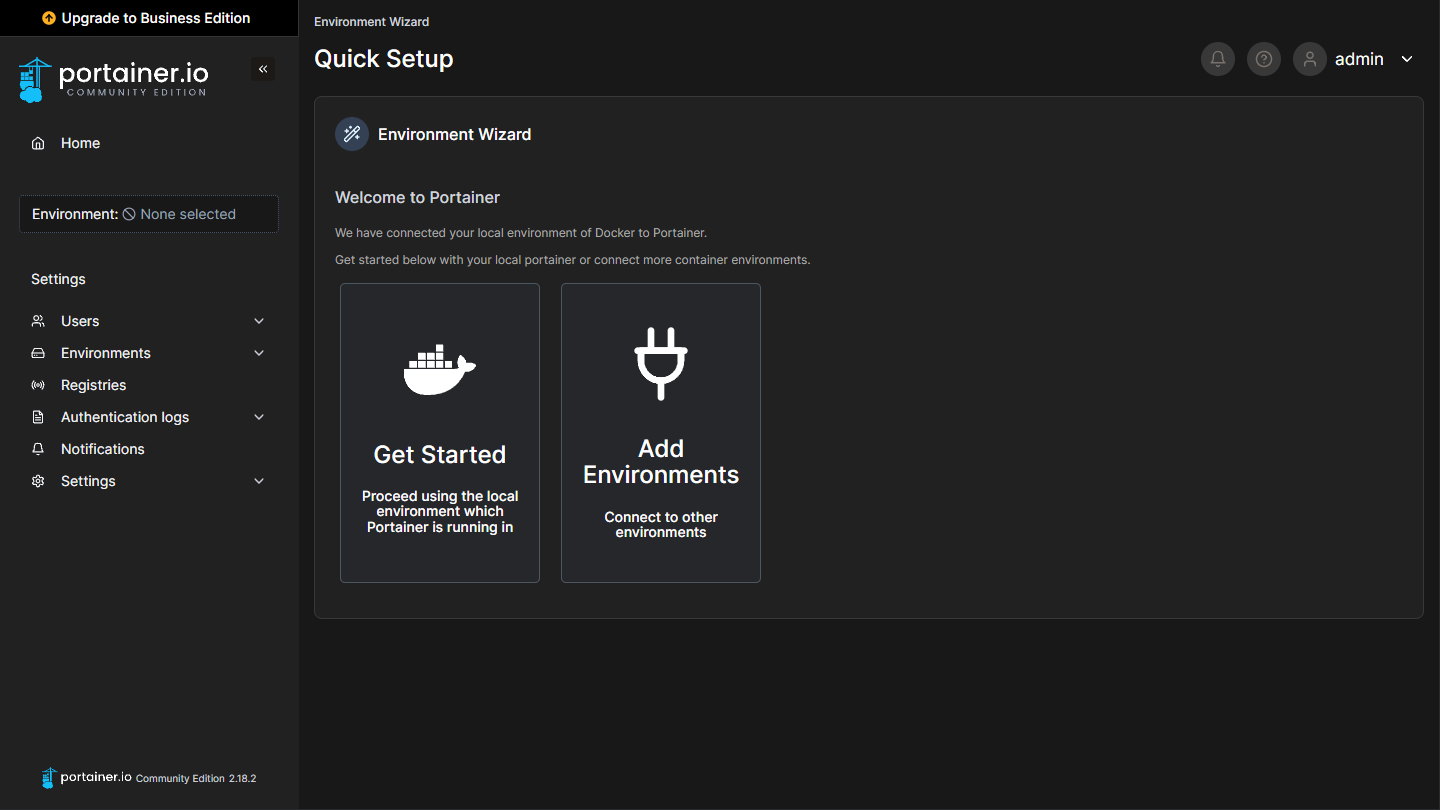1440x810 pixels.
Task: Click 'Connect to other environments' description
Action: (x=661, y=525)
